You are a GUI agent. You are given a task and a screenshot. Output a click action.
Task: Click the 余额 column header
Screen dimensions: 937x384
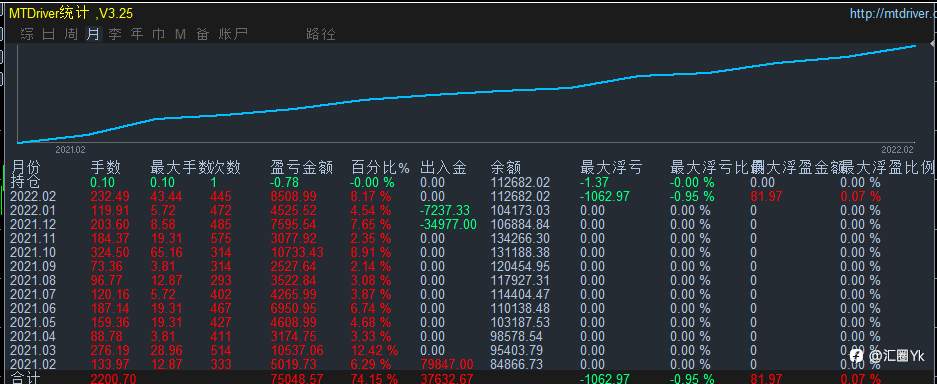click(506, 168)
